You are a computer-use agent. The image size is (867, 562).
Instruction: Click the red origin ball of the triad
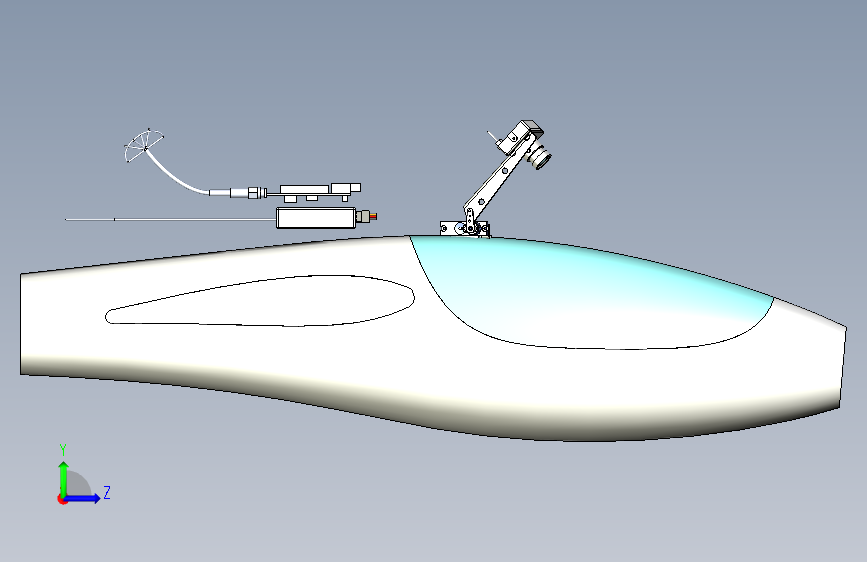click(62, 499)
